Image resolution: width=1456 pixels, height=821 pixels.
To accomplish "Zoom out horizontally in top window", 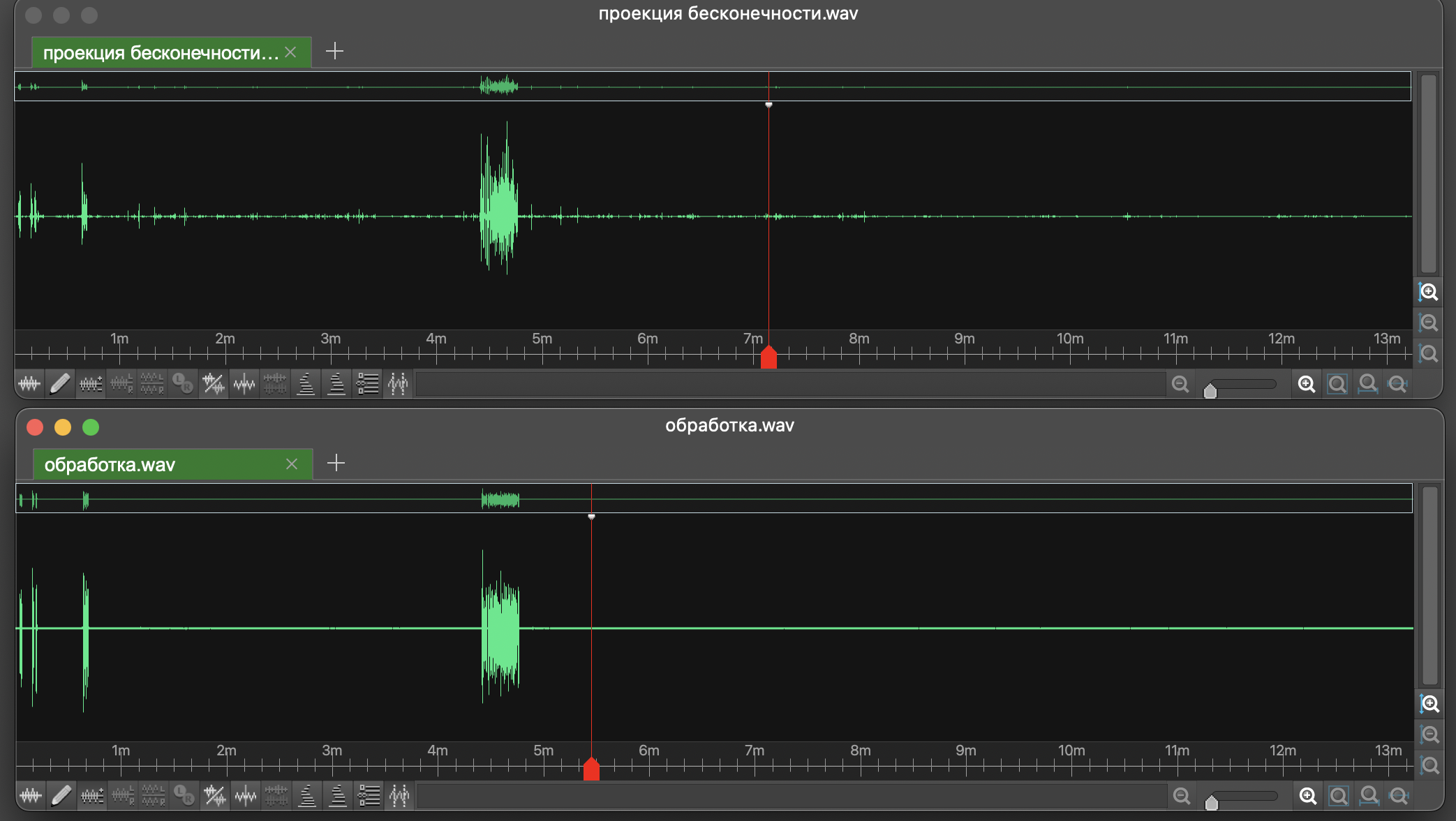I will tap(1180, 384).
